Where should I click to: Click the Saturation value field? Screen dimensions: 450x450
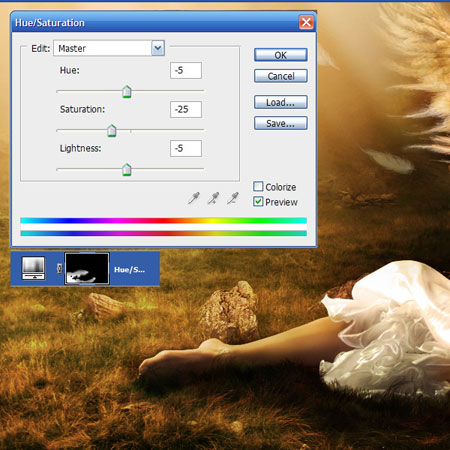coord(186,109)
